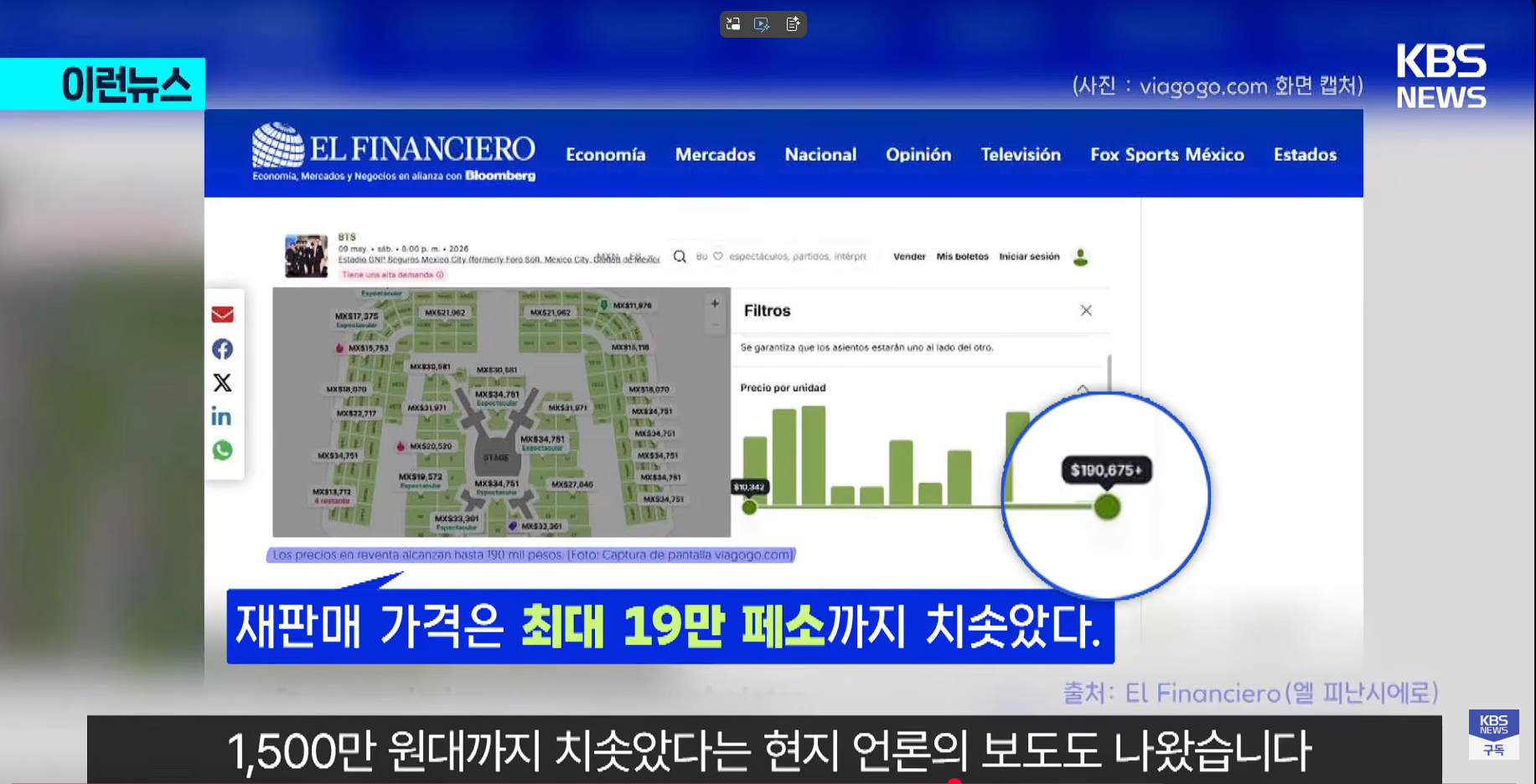The width and height of the screenshot is (1536, 784).
Task: Collapse the Precio por unidad section
Action: pos(1083,389)
